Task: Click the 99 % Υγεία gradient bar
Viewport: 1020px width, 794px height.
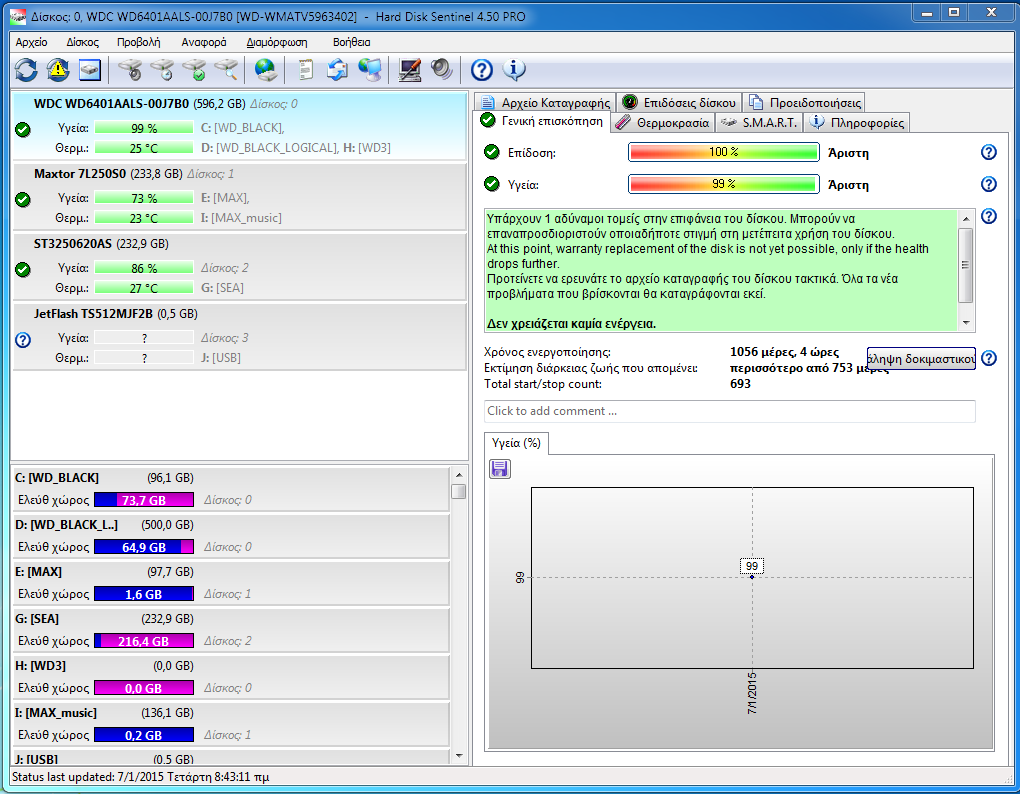Action: click(x=723, y=184)
